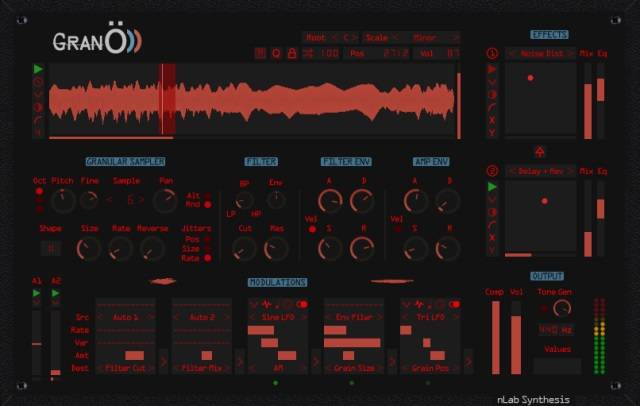
Task: Adjust the Comp output slider
Action: click(494, 336)
